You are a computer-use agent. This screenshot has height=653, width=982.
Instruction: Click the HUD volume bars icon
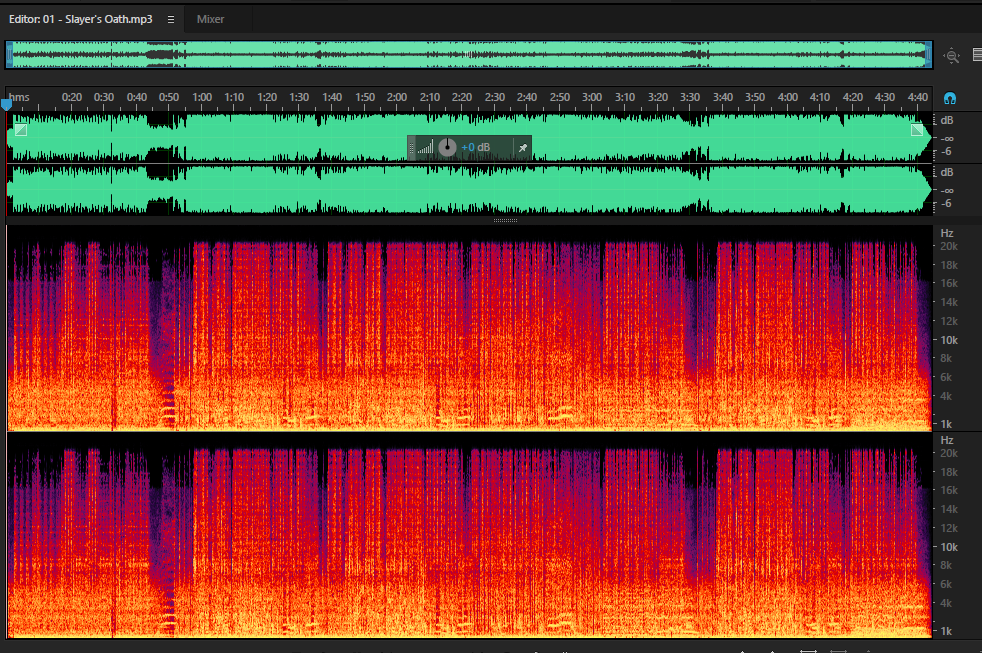pos(425,148)
